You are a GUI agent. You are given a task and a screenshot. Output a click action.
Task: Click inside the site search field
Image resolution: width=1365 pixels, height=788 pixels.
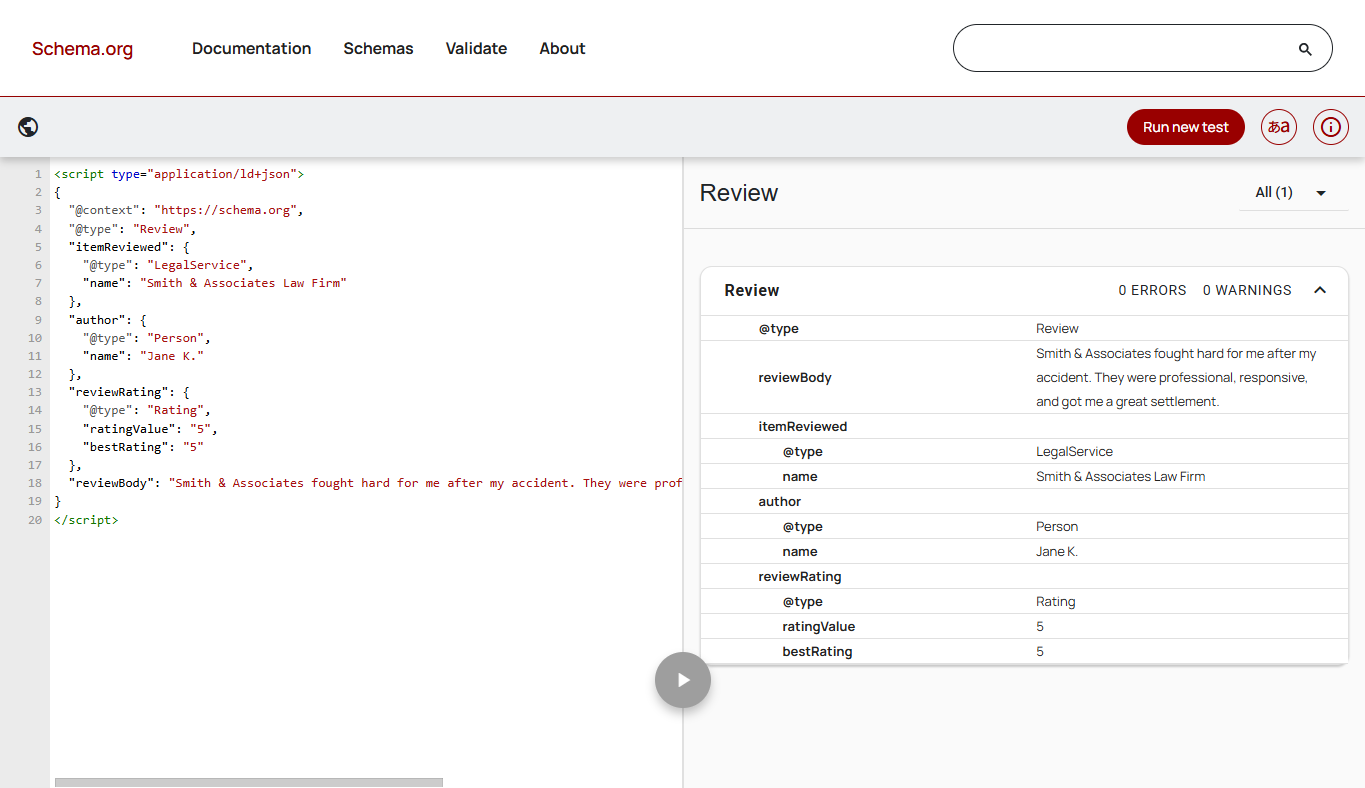coord(1120,48)
